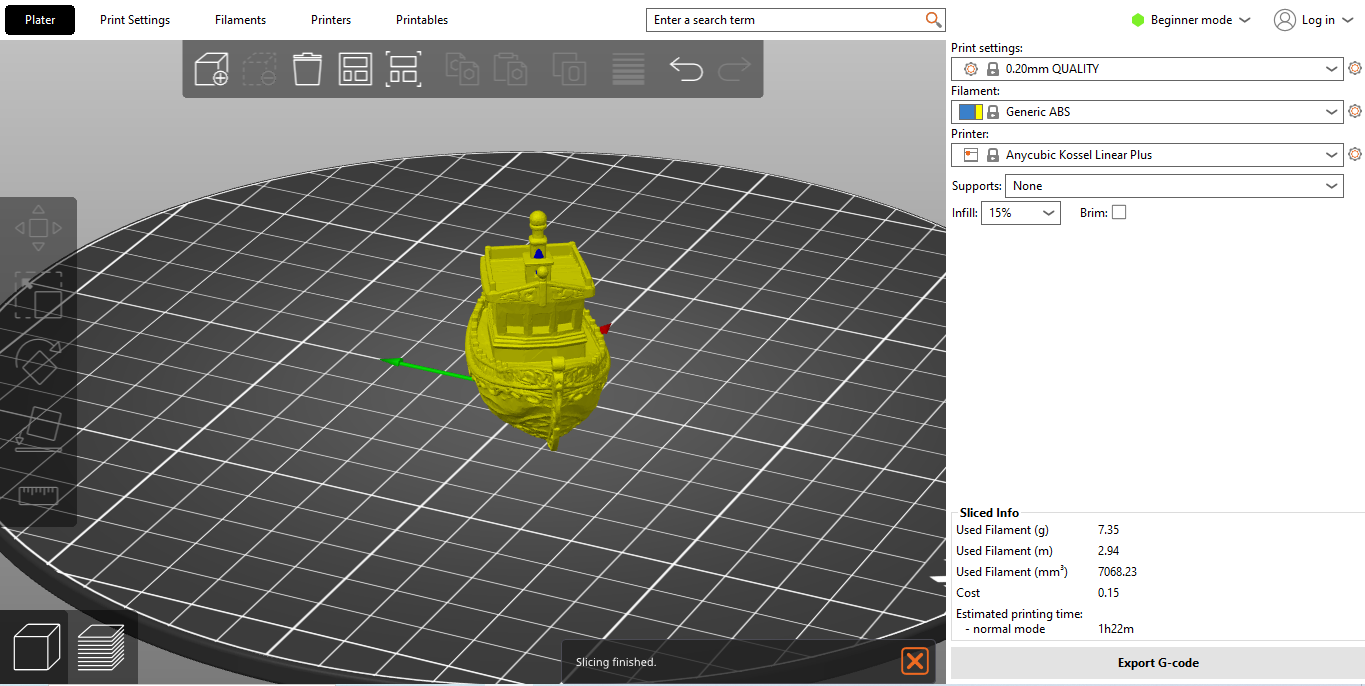1365x686 pixels.
Task: Open the Filaments tab
Action: pyautogui.click(x=240, y=20)
